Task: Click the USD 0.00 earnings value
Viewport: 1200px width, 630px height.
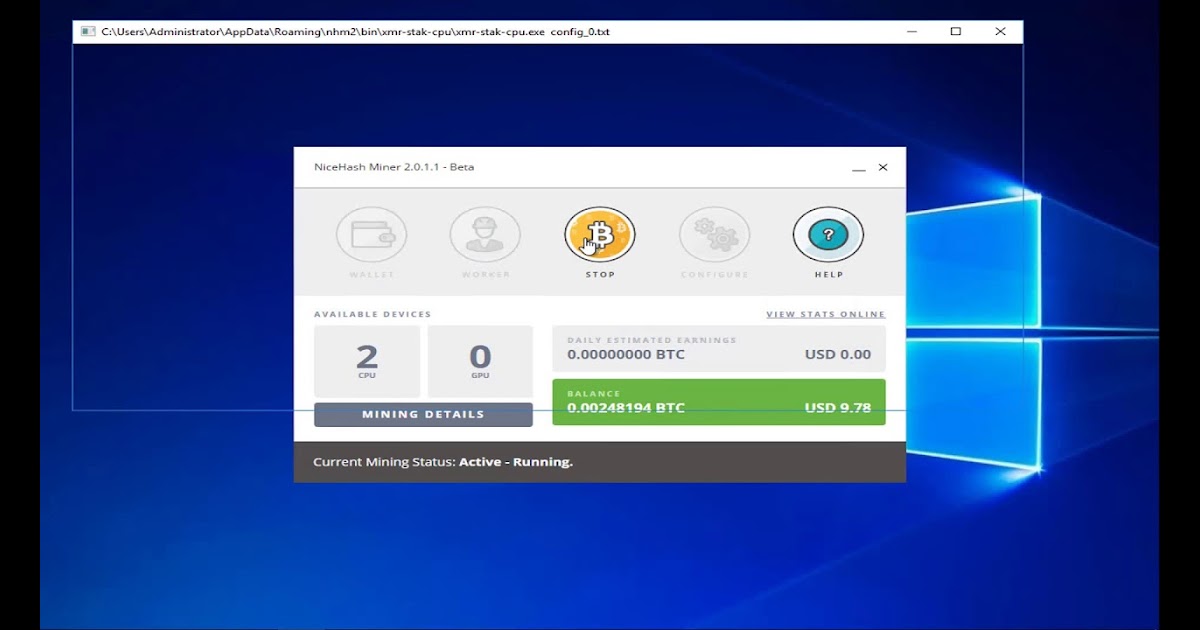Action: tap(838, 354)
